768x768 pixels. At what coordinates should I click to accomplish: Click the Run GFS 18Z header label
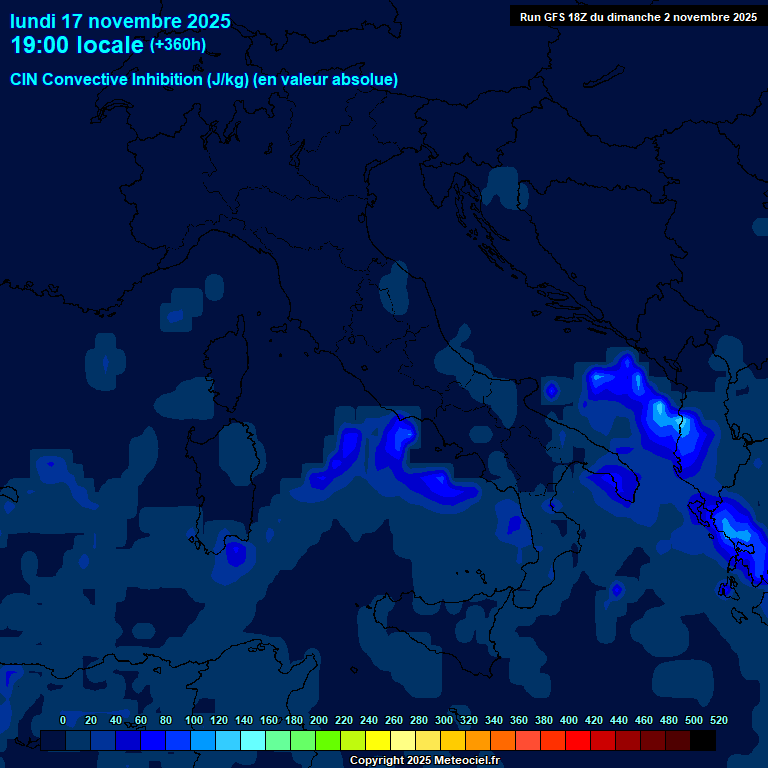click(638, 17)
